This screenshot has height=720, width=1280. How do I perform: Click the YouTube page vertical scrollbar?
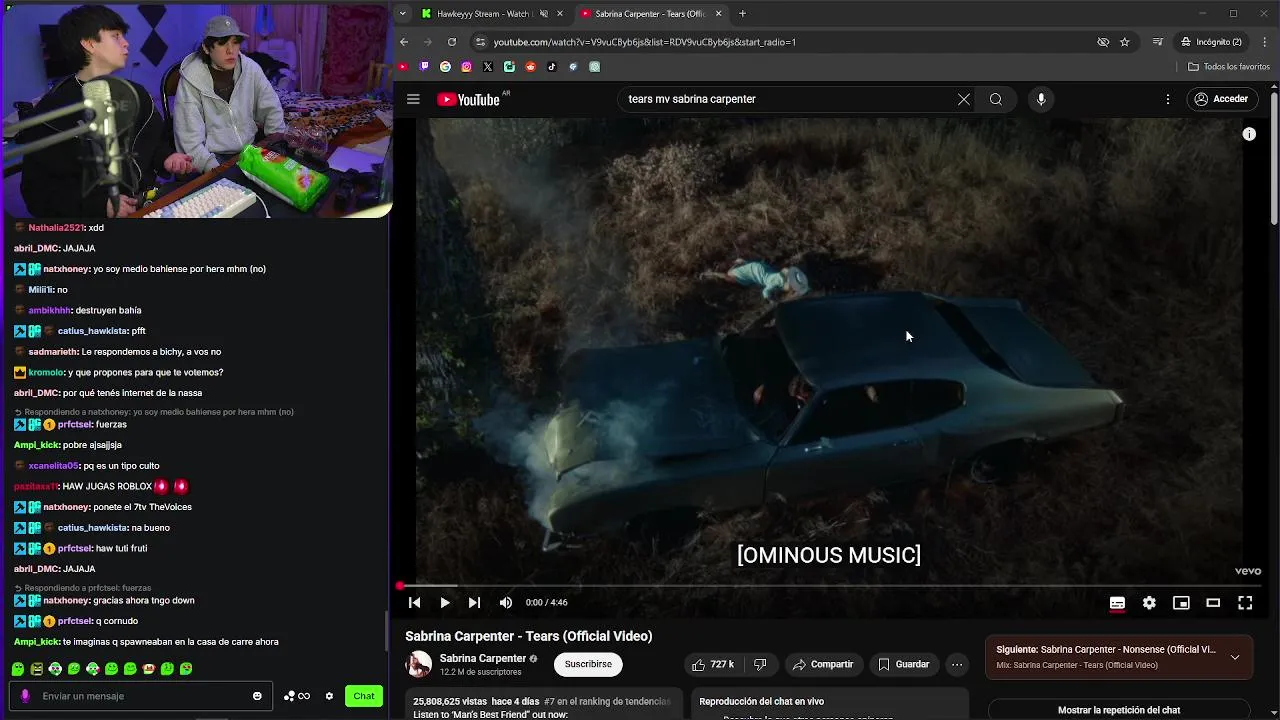coord(1274,160)
